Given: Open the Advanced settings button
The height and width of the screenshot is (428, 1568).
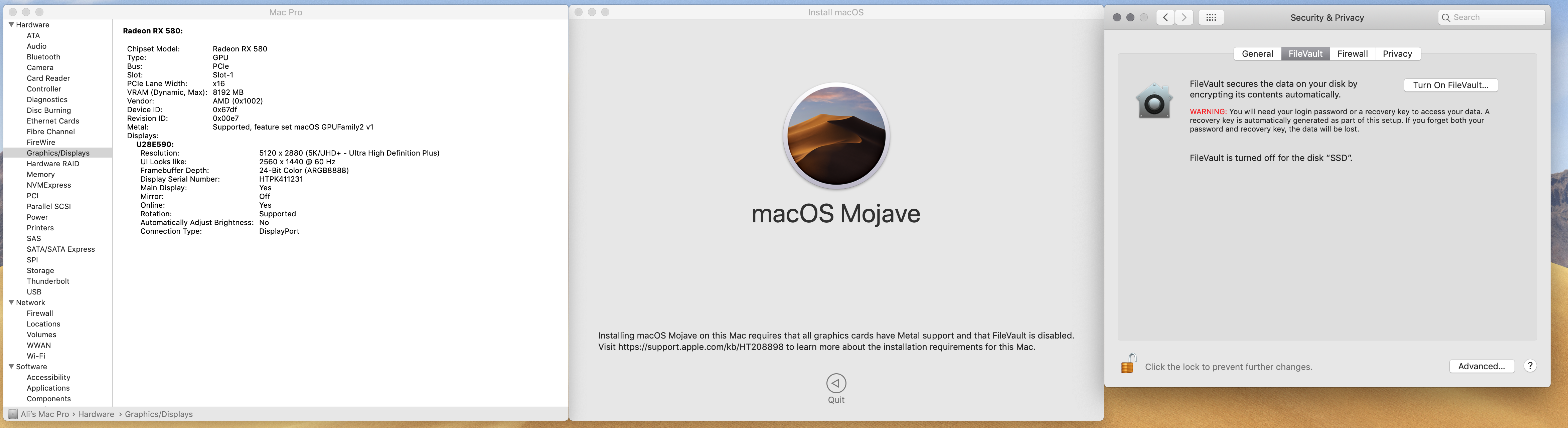Looking at the screenshot, I should [1481, 366].
